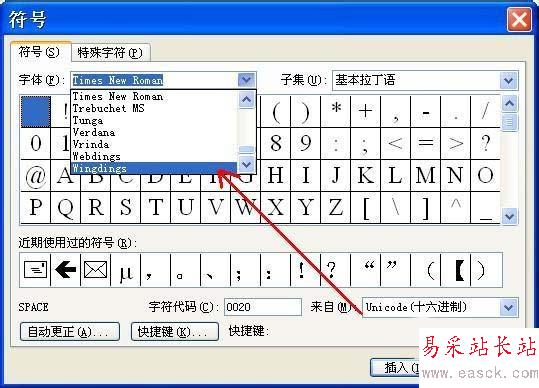Choose the greater-than > character cell
Viewport: 539px width, 388px height.
pos(455,143)
